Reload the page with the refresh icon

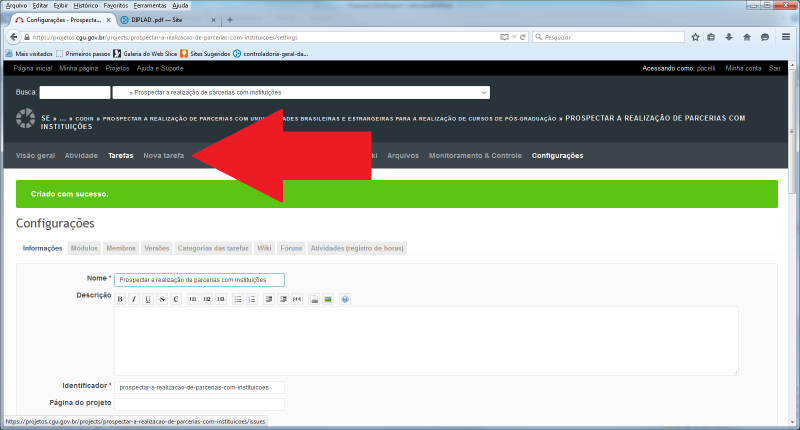(523, 37)
